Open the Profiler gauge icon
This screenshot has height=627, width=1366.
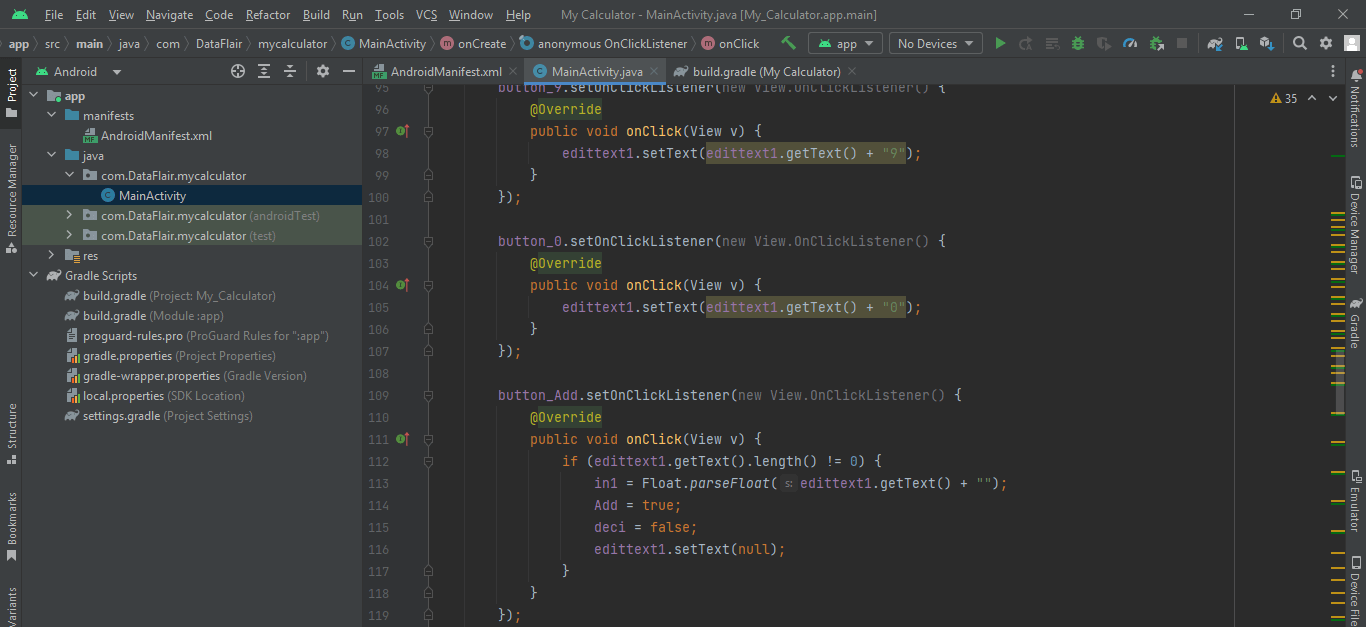(x=1130, y=44)
